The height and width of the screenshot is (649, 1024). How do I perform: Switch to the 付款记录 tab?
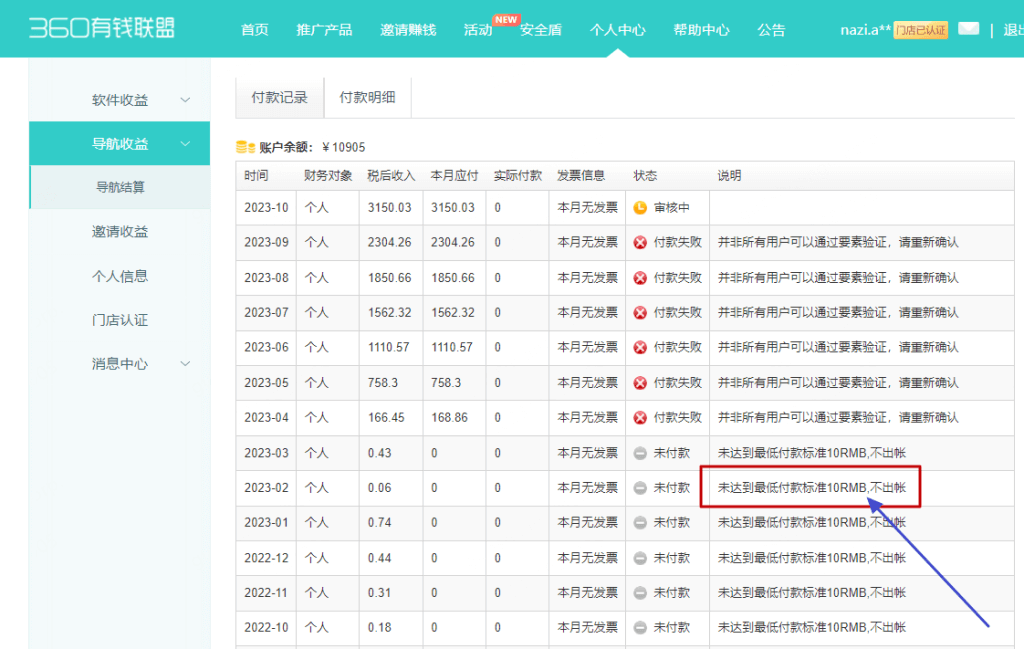click(280, 97)
